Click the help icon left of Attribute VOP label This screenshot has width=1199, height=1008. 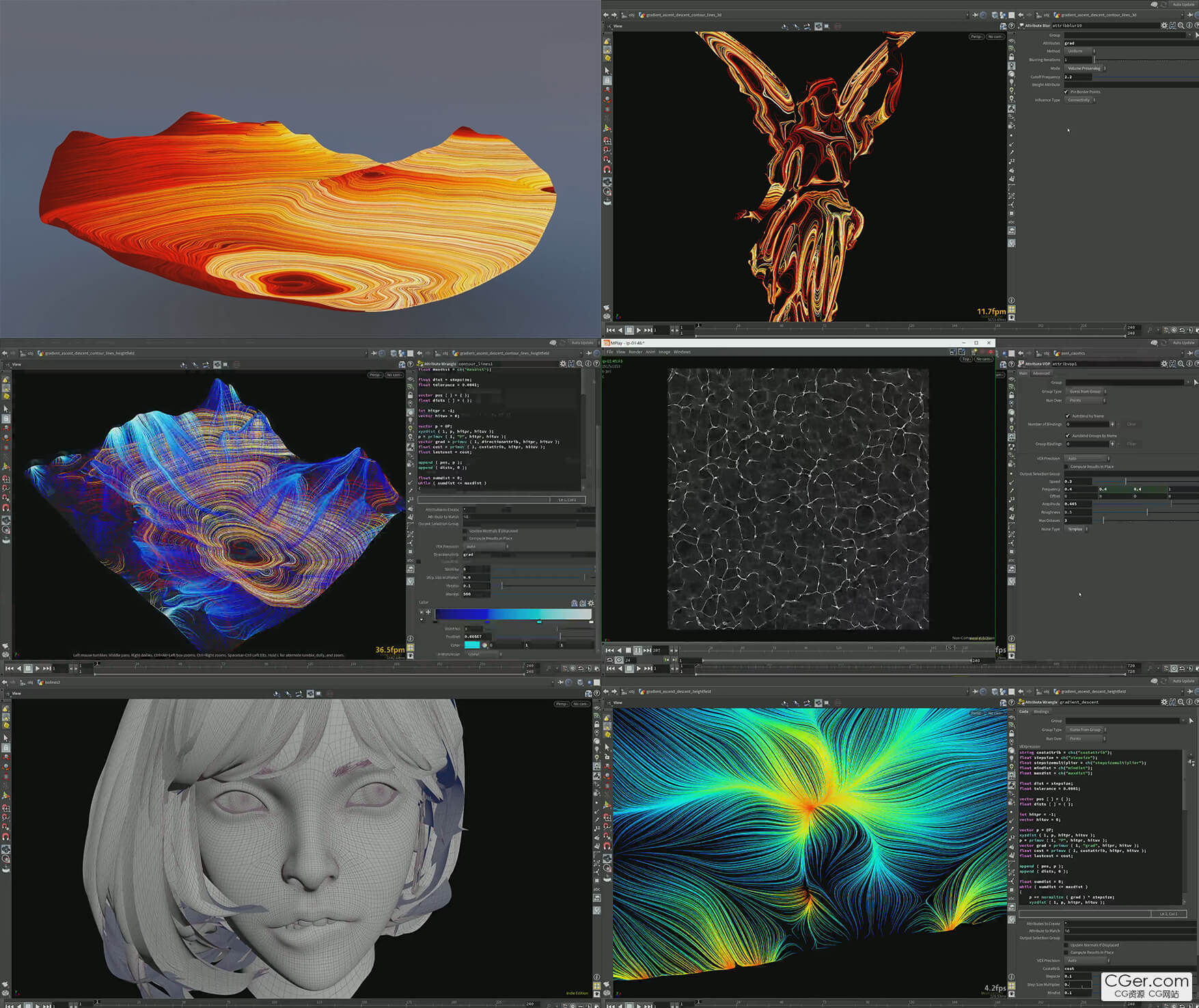[1012, 364]
